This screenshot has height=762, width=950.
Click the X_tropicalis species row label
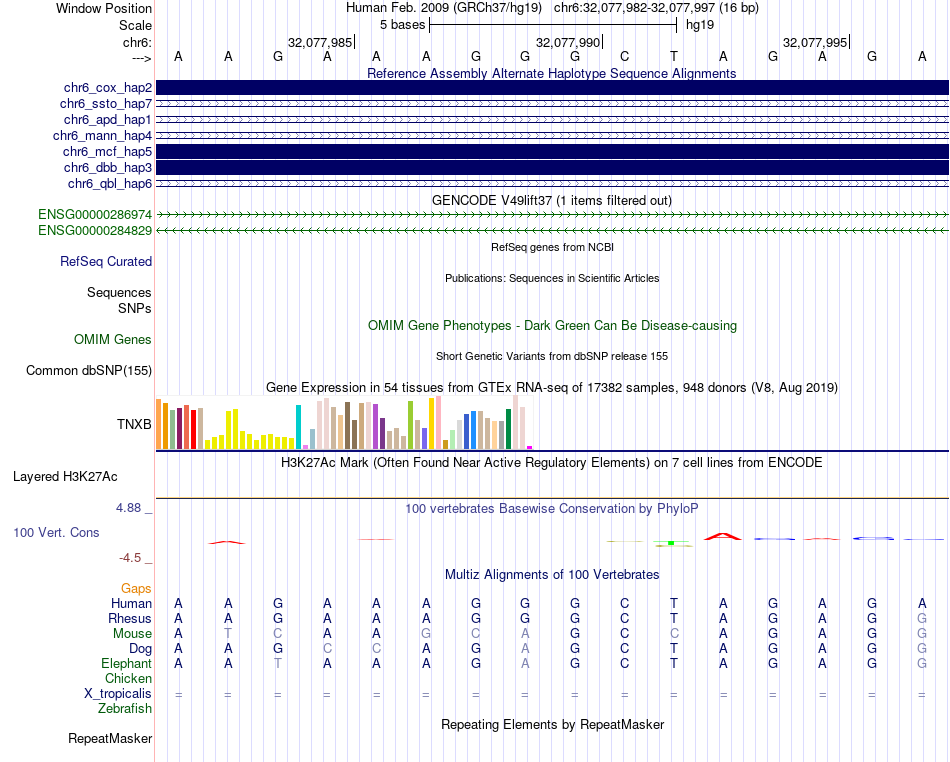(x=118, y=694)
